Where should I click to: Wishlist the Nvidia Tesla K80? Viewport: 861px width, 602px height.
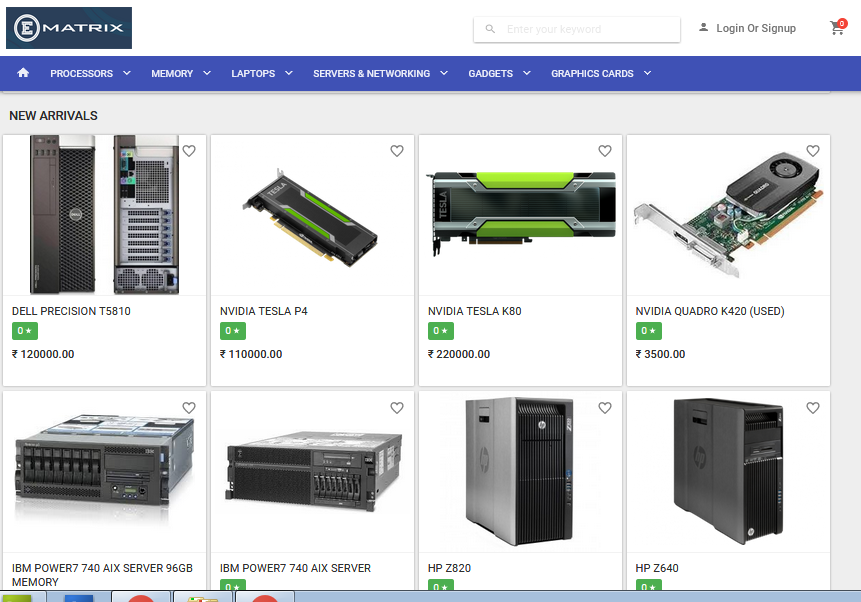coord(605,151)
